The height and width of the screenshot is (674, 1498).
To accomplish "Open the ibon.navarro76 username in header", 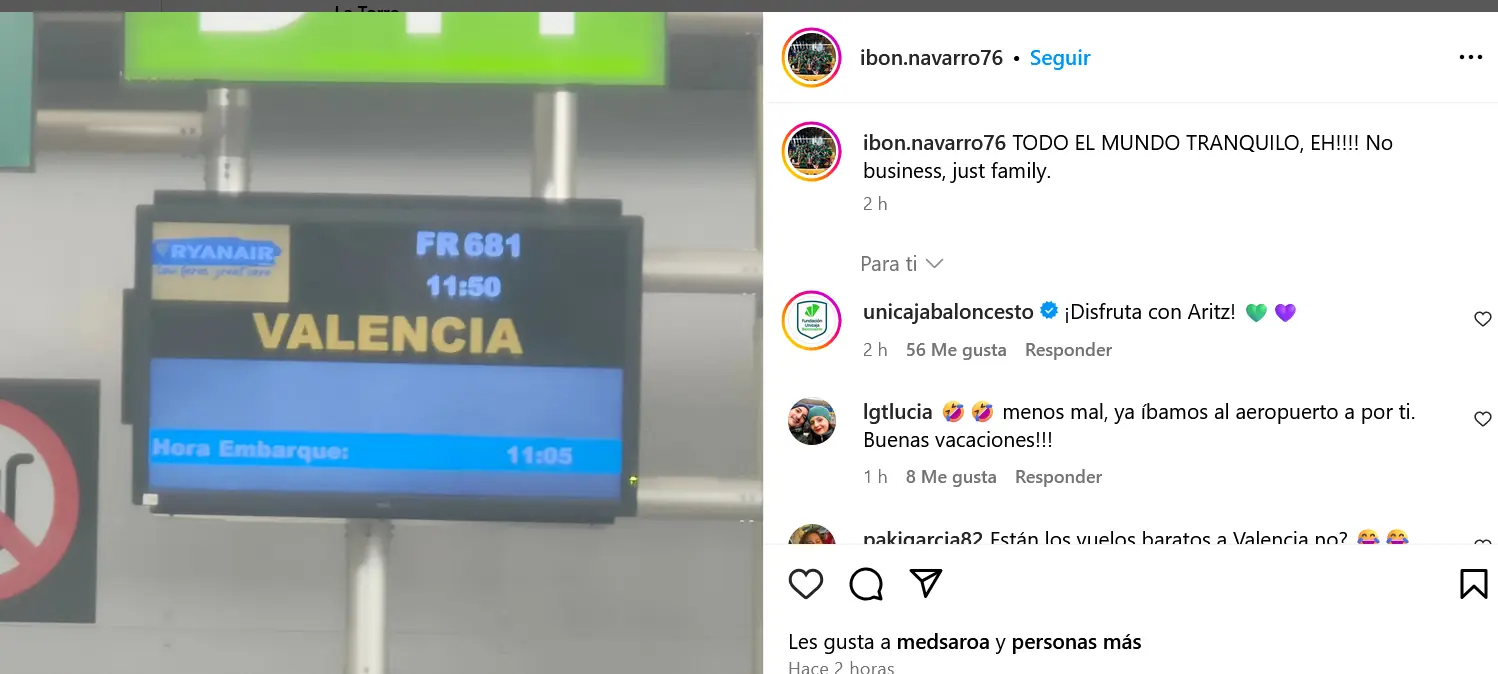I will (931, 58).
